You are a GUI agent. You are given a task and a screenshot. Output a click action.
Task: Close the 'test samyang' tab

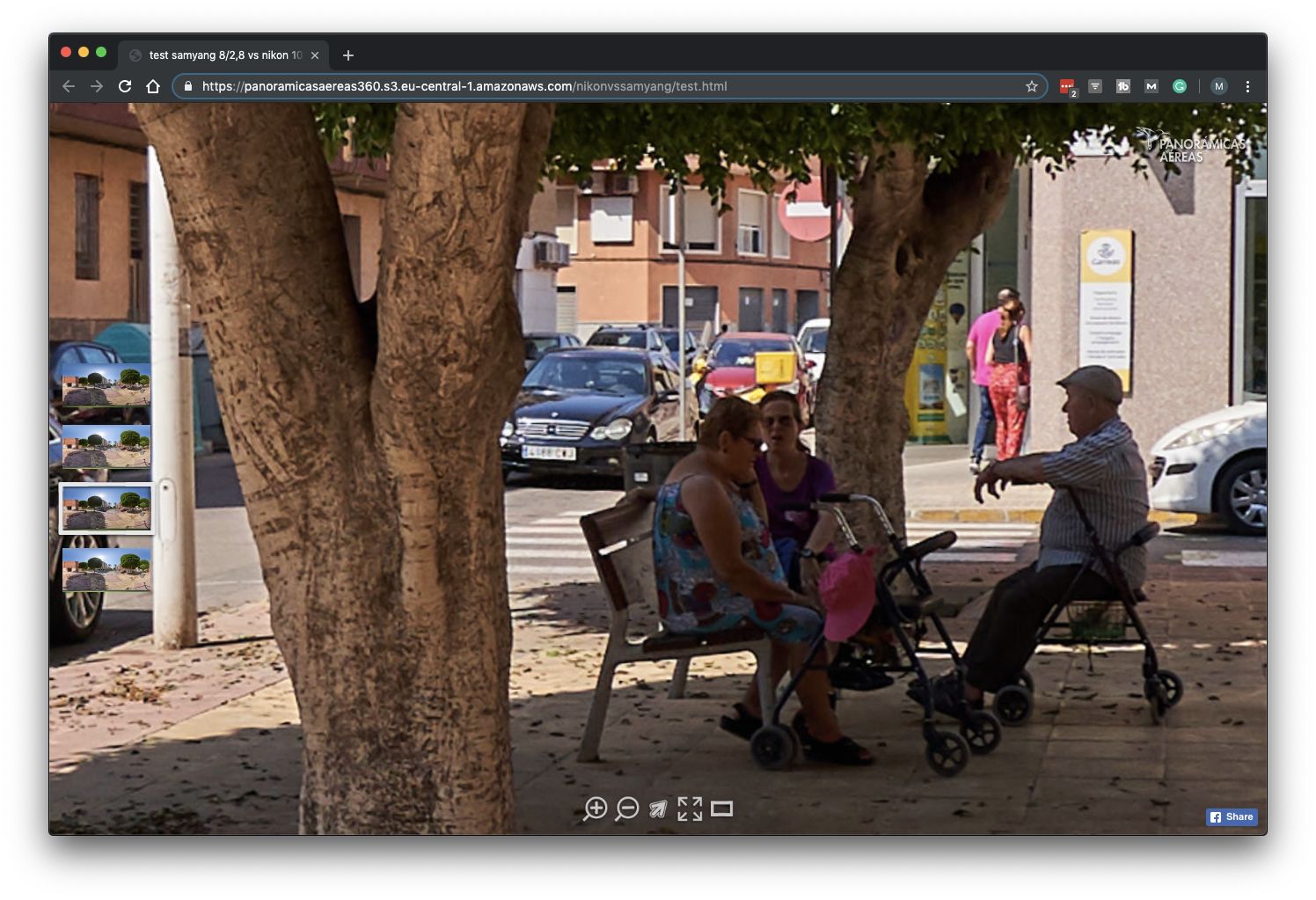click(x=315, y=55)
